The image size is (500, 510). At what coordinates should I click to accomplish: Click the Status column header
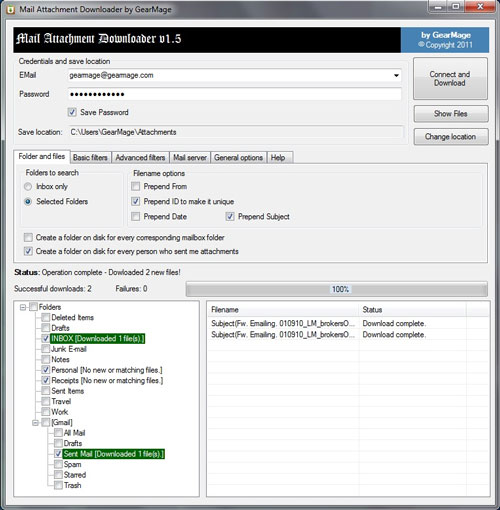click(413, 310)
